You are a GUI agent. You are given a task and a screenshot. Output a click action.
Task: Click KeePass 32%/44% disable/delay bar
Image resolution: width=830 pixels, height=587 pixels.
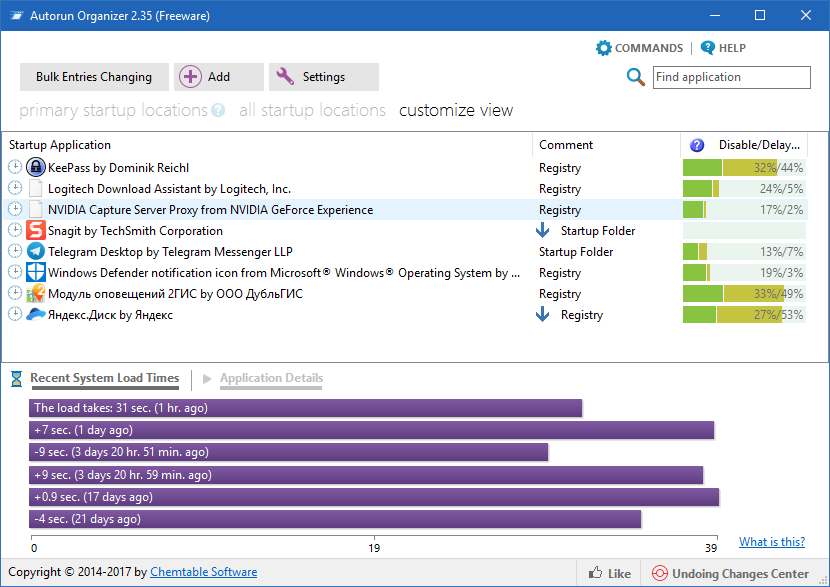pos(744,168)
